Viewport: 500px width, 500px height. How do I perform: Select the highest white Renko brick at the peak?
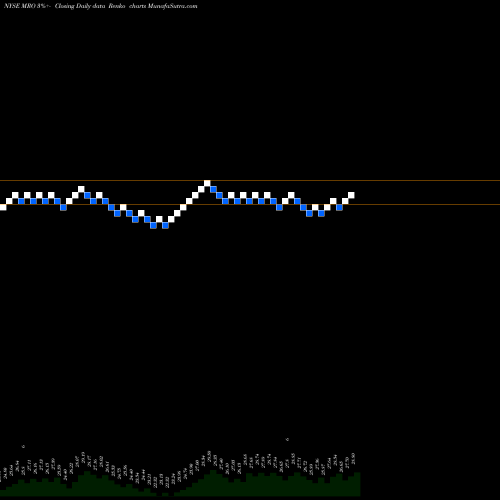[207, 183]
